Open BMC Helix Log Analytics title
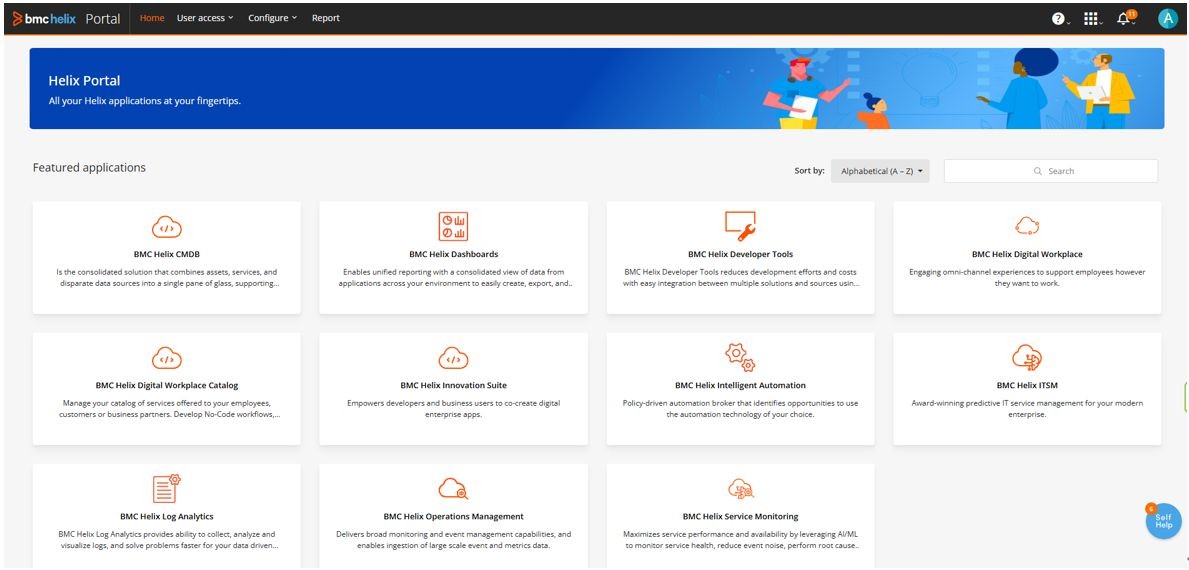The width and height of the screenshot is (1189, 570). (167, 517)
